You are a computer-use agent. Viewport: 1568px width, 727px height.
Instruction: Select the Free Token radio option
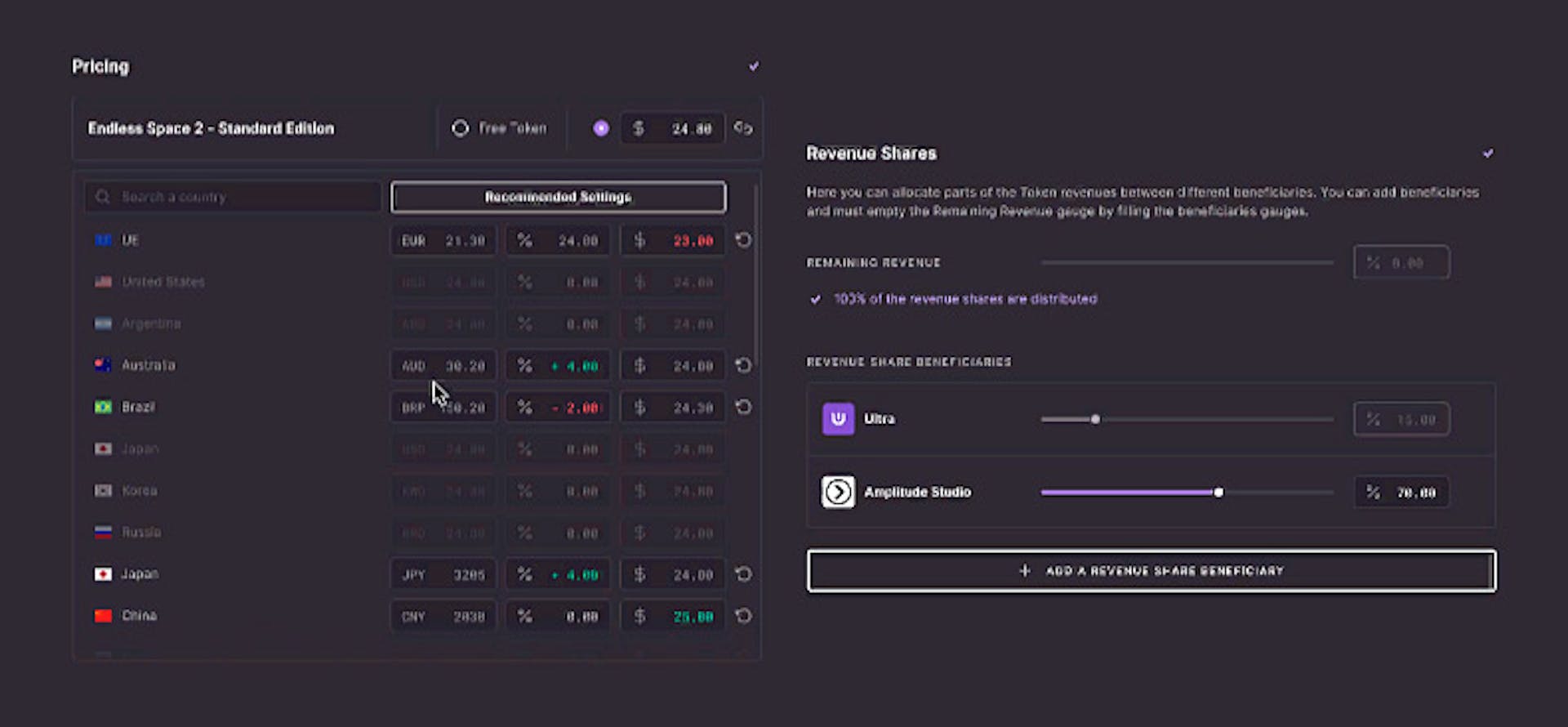point(461,128)
